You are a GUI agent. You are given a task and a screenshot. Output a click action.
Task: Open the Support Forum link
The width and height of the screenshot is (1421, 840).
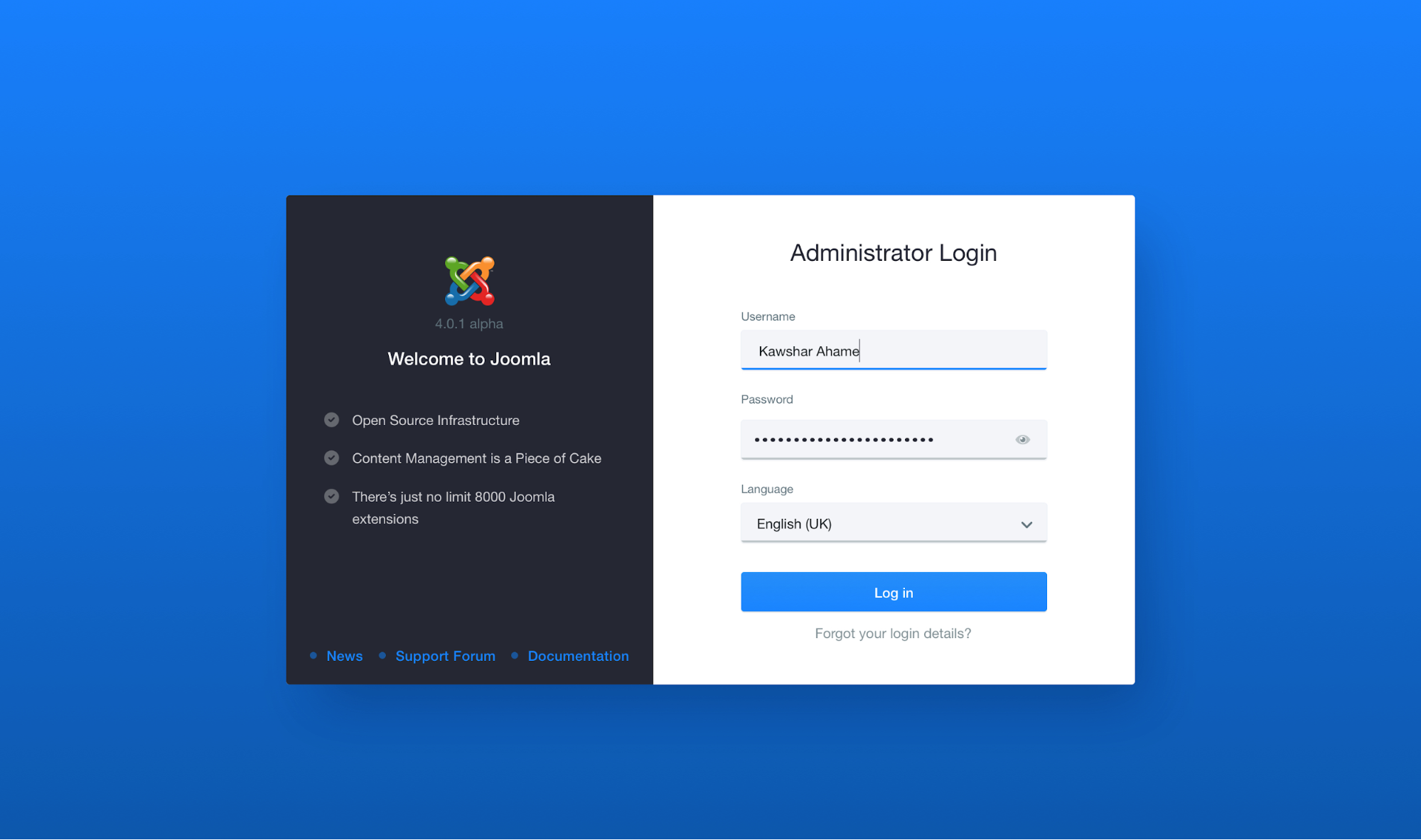pyautogui.click(x=445, y=656)
